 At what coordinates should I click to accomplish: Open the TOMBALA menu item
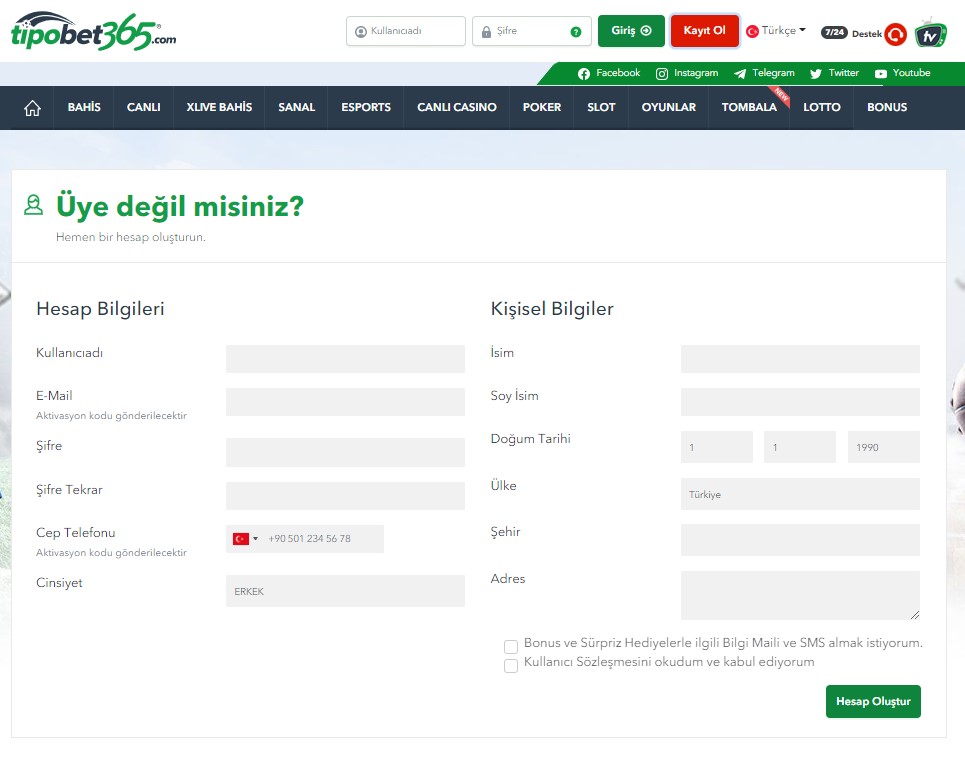pyautogui.click(x=749, y=108)
